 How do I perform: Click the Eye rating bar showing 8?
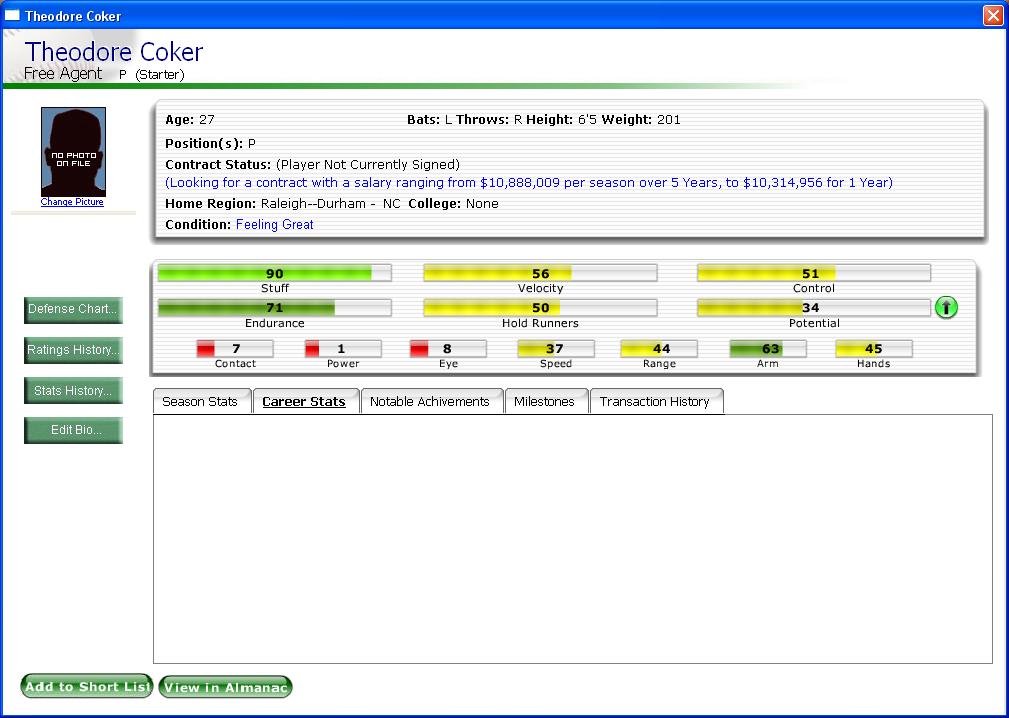[x=449, y=349]
